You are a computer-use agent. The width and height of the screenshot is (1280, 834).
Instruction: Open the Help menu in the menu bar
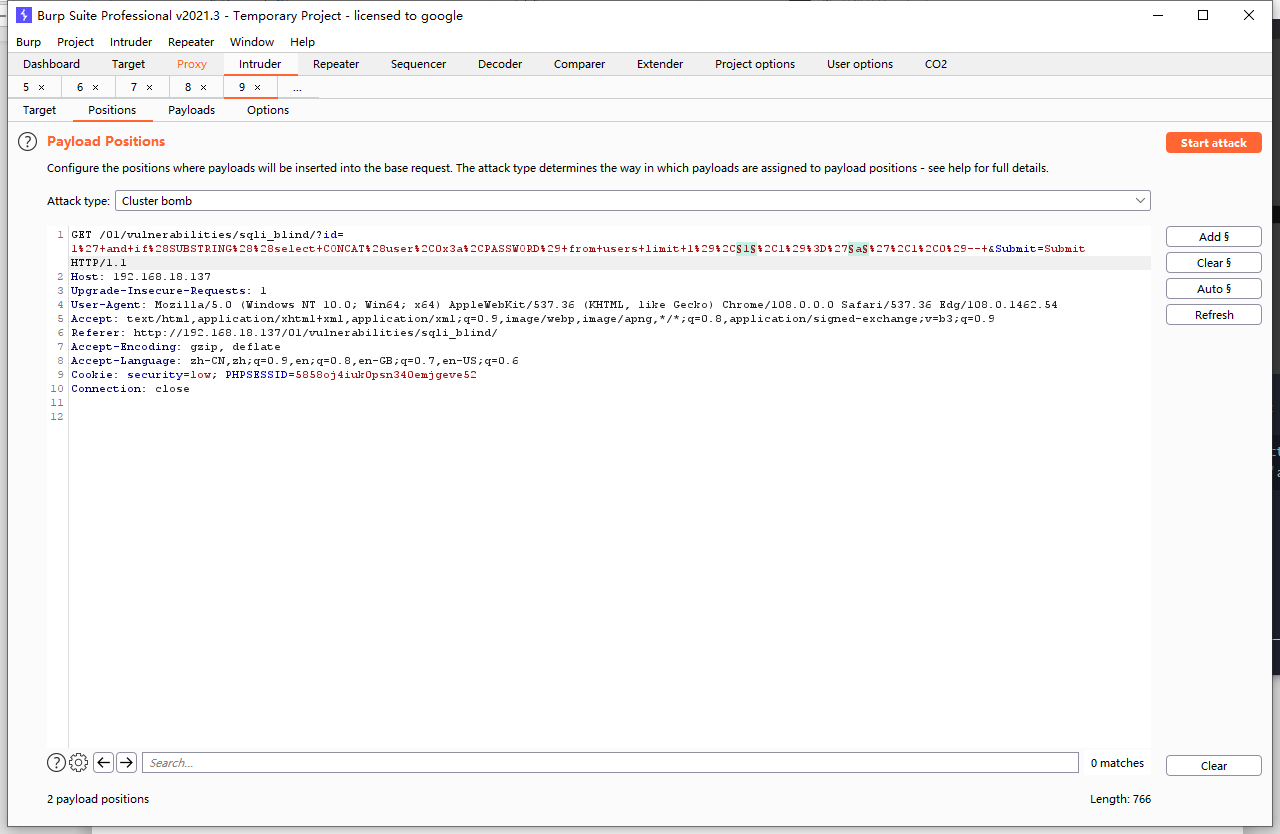click(x=302, y=42)
